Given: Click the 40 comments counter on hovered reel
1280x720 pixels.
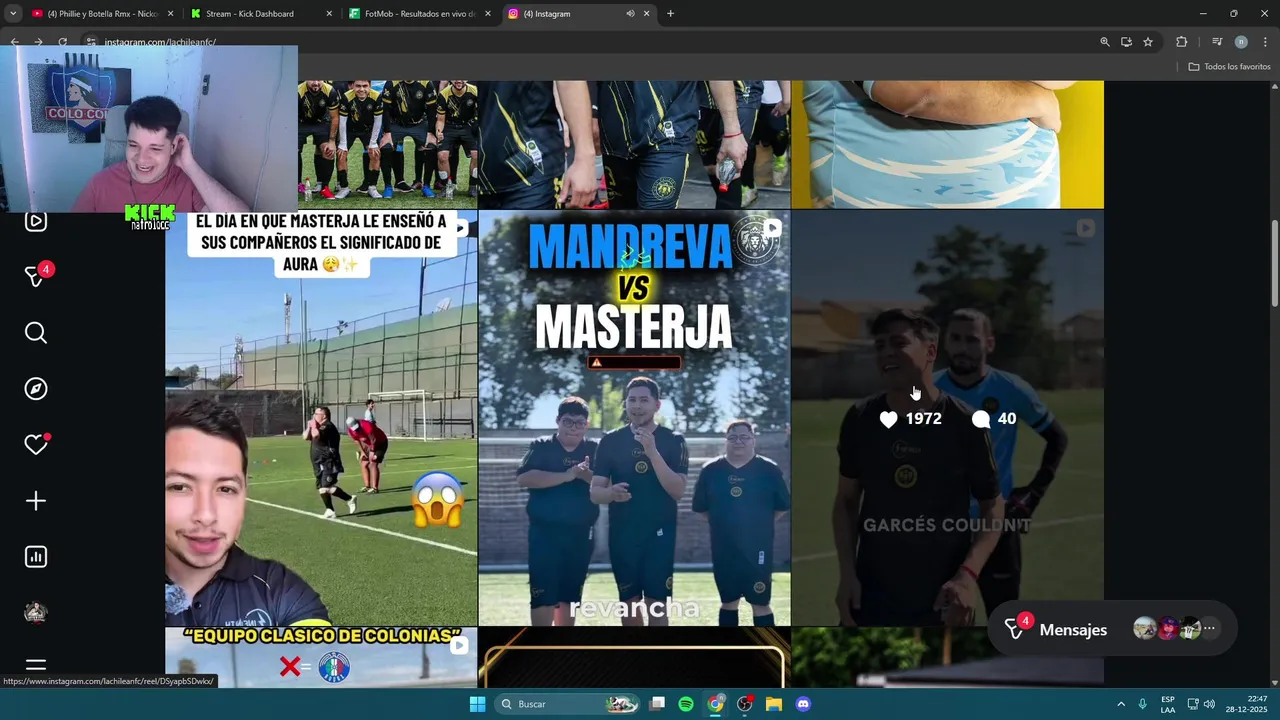Looking at the screenshot, I should [x=994, y=419].
